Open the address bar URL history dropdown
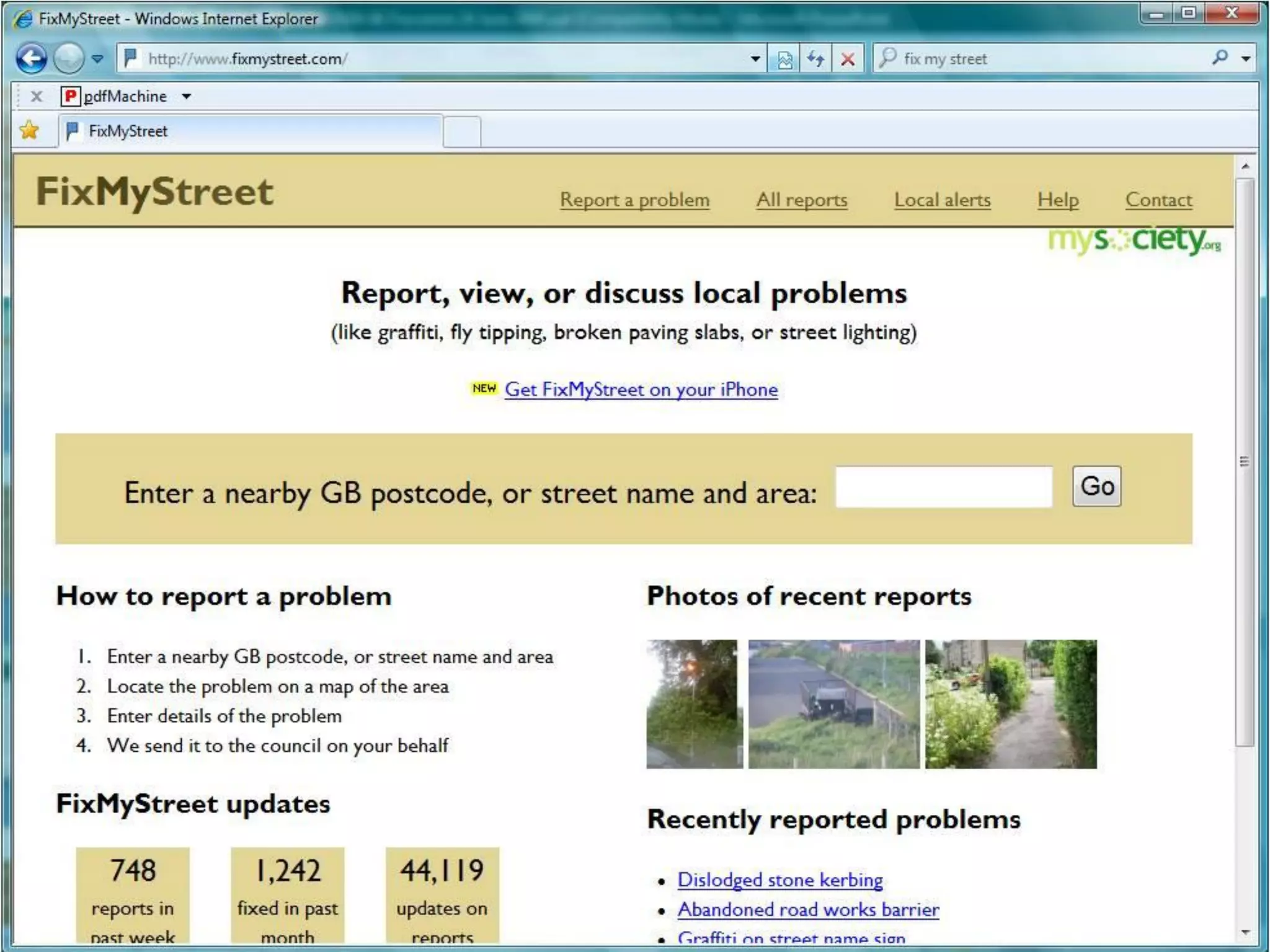 pyautogui.click(x=755, y=59)
